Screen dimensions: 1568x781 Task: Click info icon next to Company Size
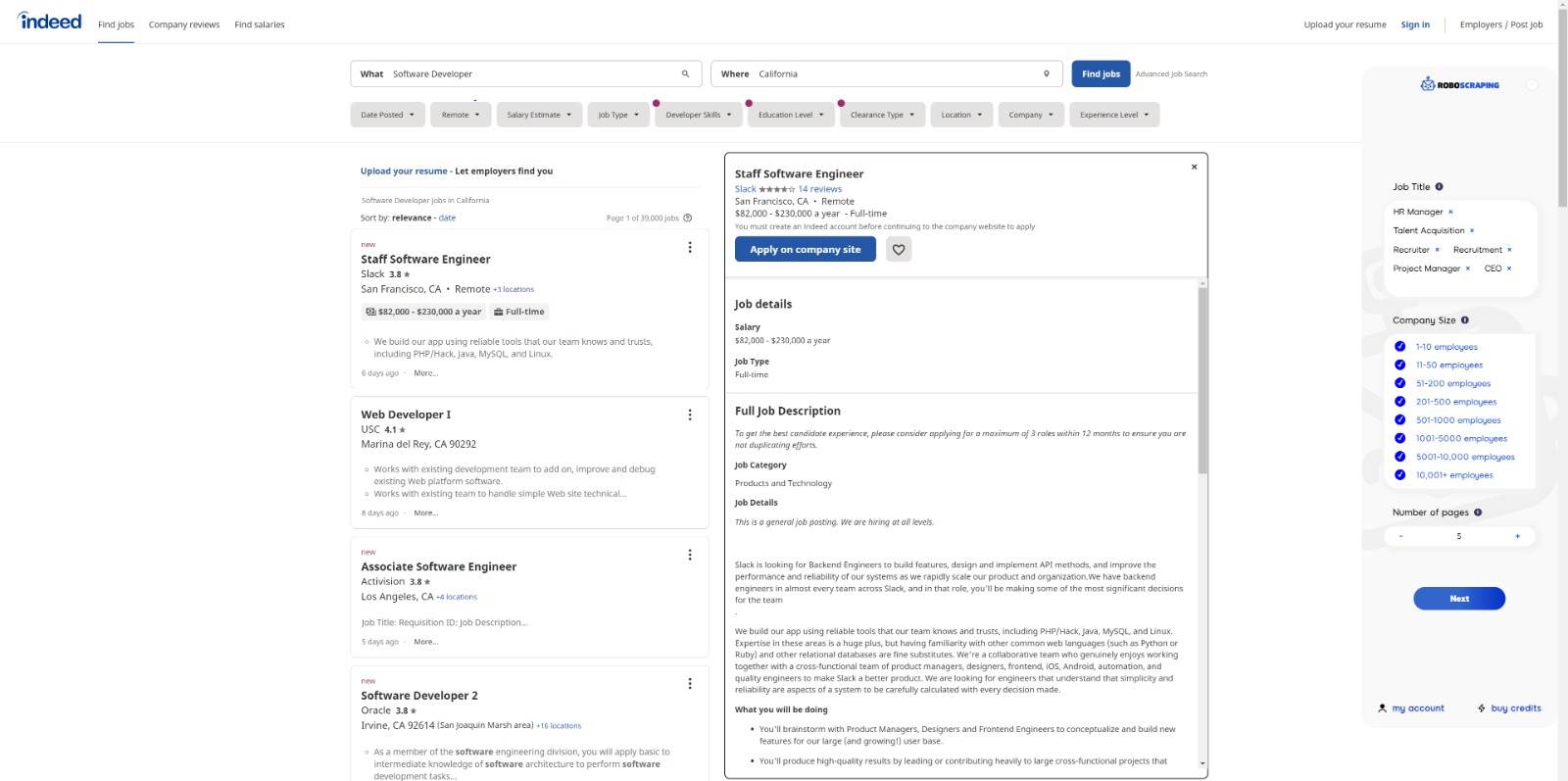click(x=1465, y=320)
